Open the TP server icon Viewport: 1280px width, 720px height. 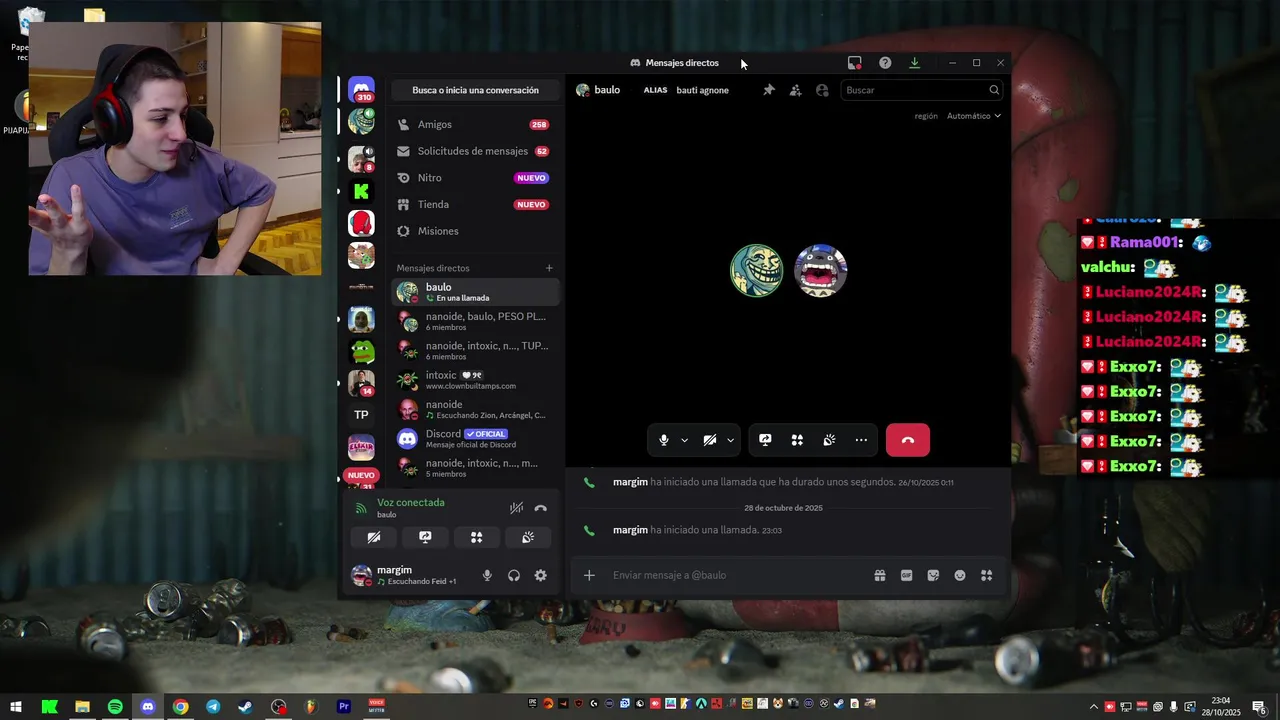pos(361,415)
